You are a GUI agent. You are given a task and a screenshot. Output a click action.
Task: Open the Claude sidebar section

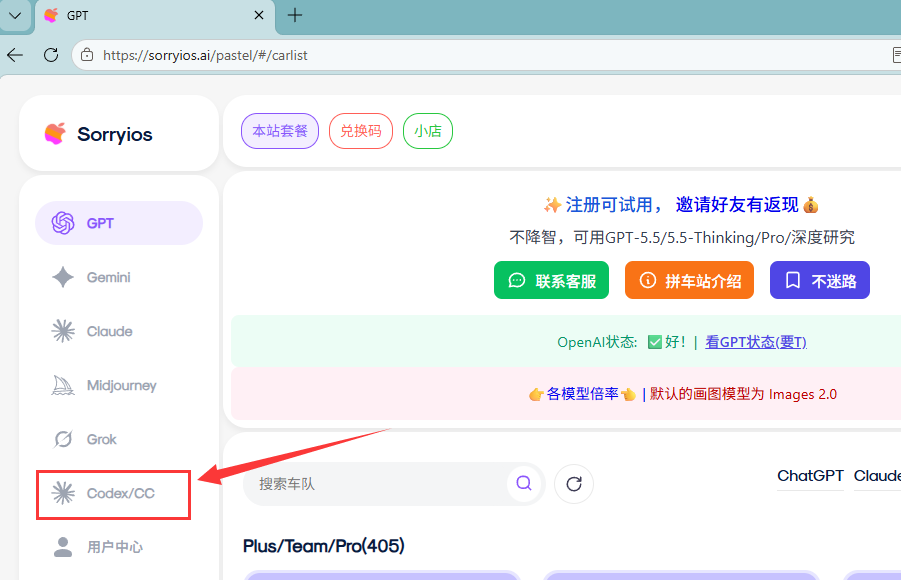click(119, 331)
